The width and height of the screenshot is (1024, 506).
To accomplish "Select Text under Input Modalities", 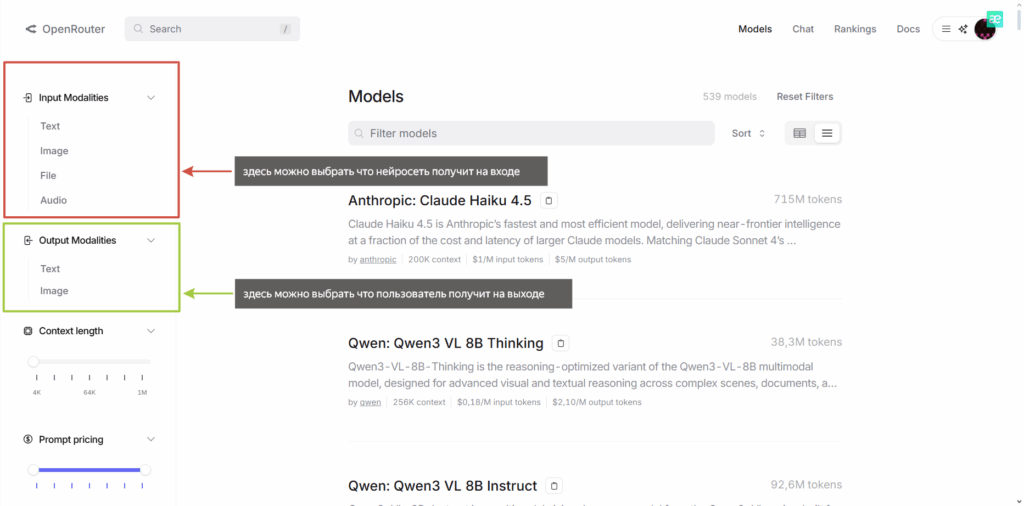I will 50,126.
